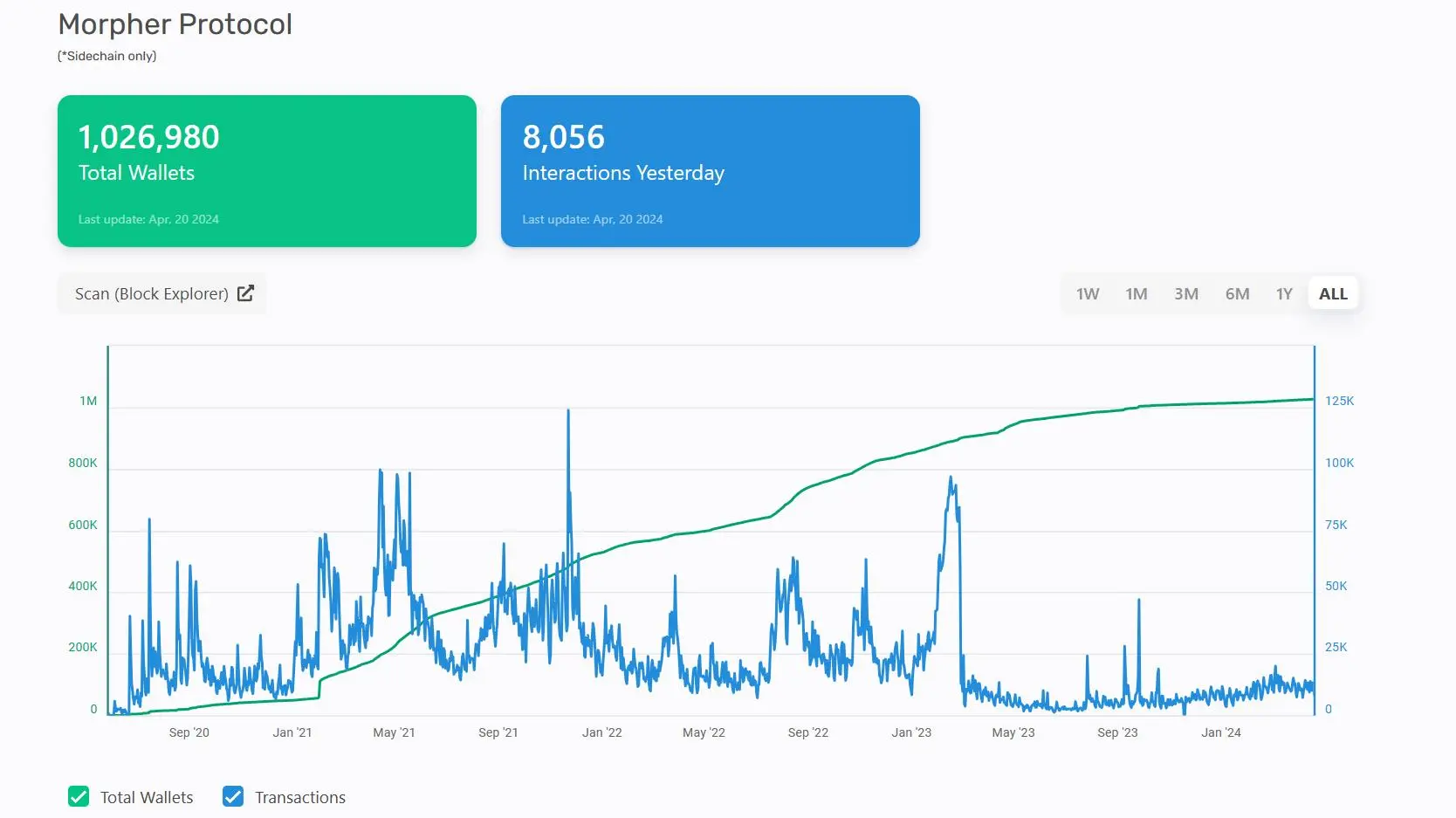This screenshot has width=1456, height=818.
Task: Click the green Total Wallets card
Action: tap(267, 171)
